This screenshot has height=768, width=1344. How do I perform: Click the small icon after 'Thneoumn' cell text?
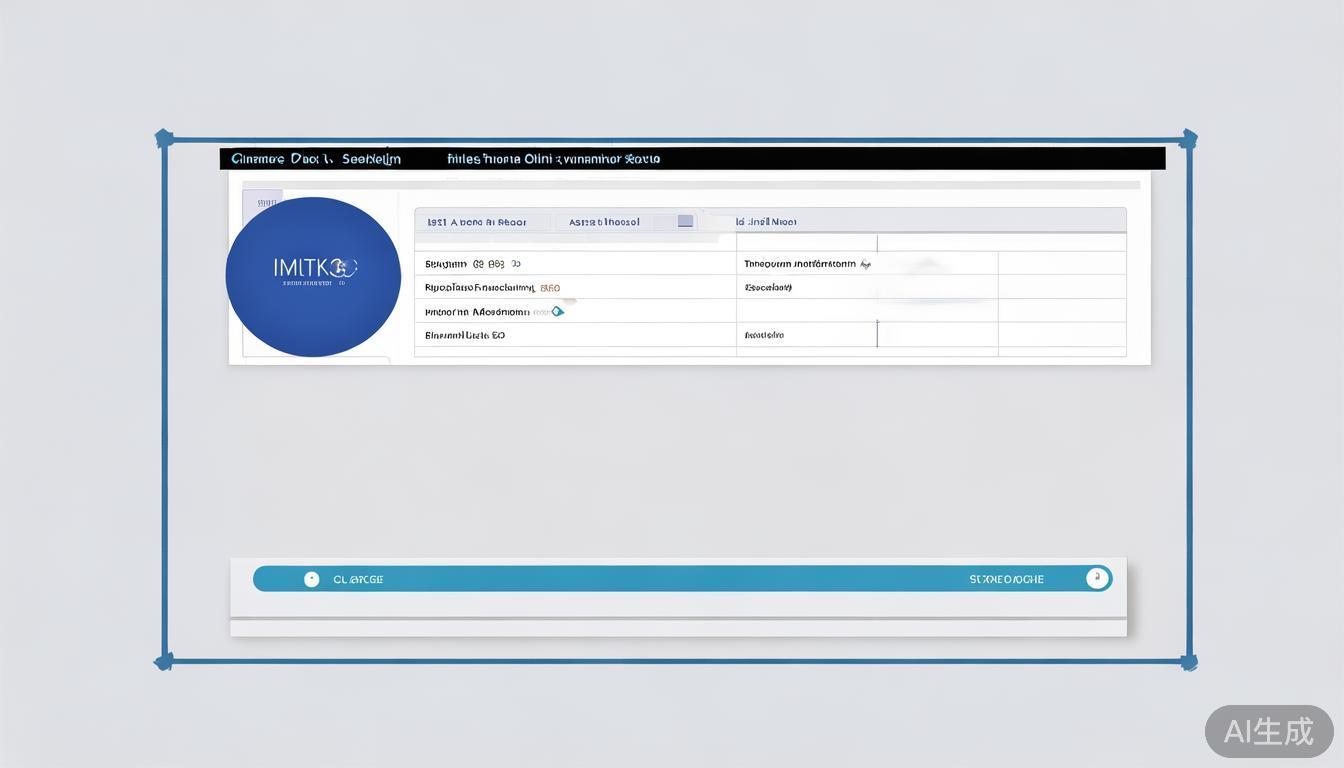coord(865,265)
